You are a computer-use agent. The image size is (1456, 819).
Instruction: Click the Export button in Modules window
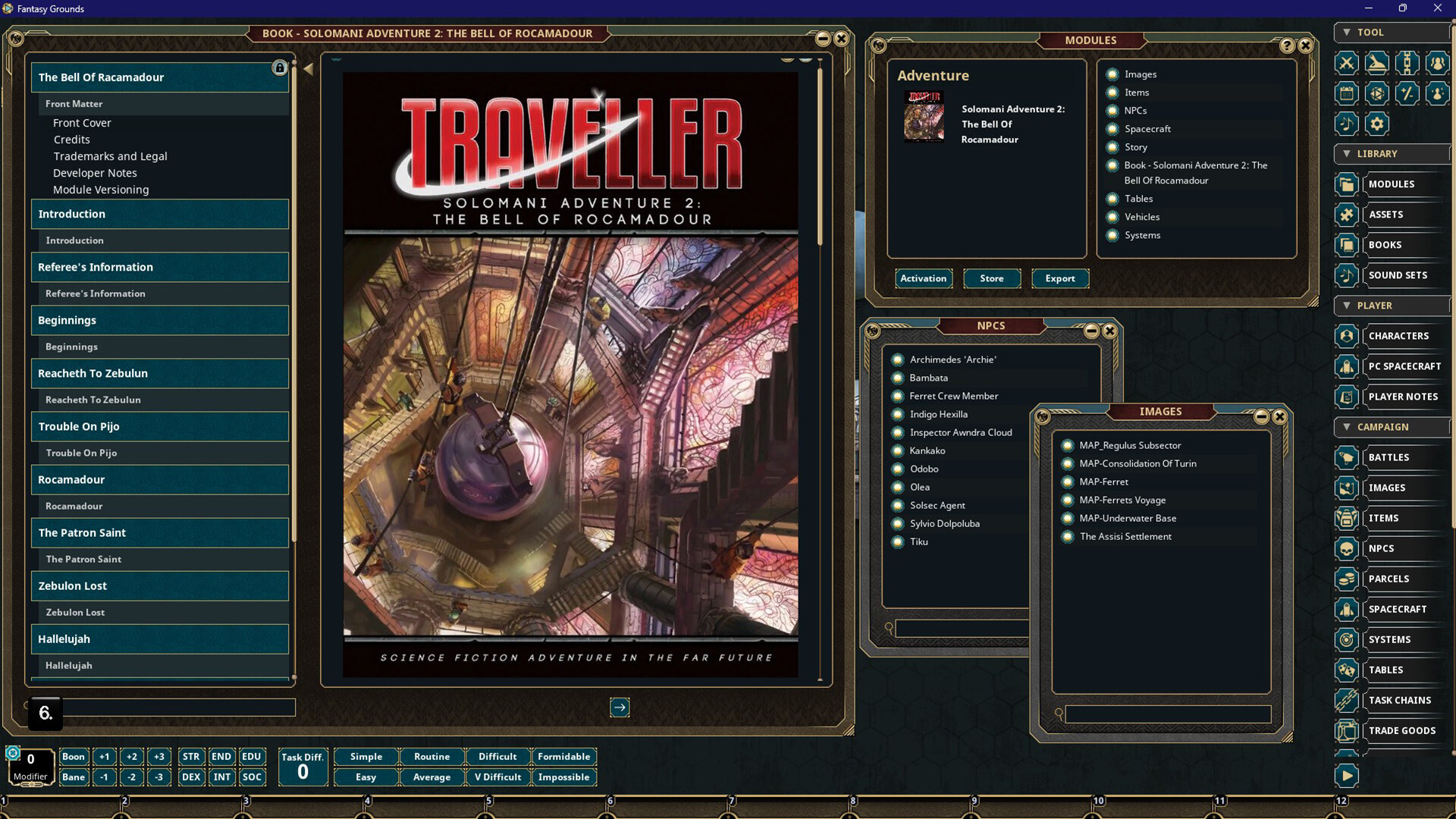pos(1059,278)
